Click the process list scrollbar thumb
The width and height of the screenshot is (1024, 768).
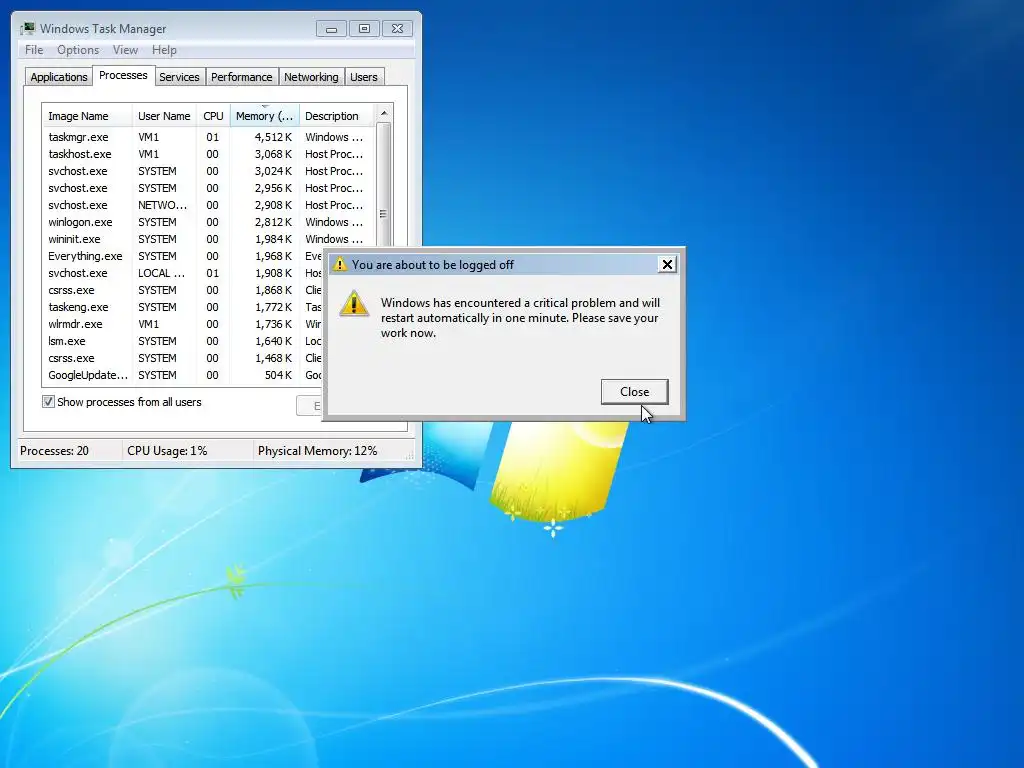click(x=384, y=185)
